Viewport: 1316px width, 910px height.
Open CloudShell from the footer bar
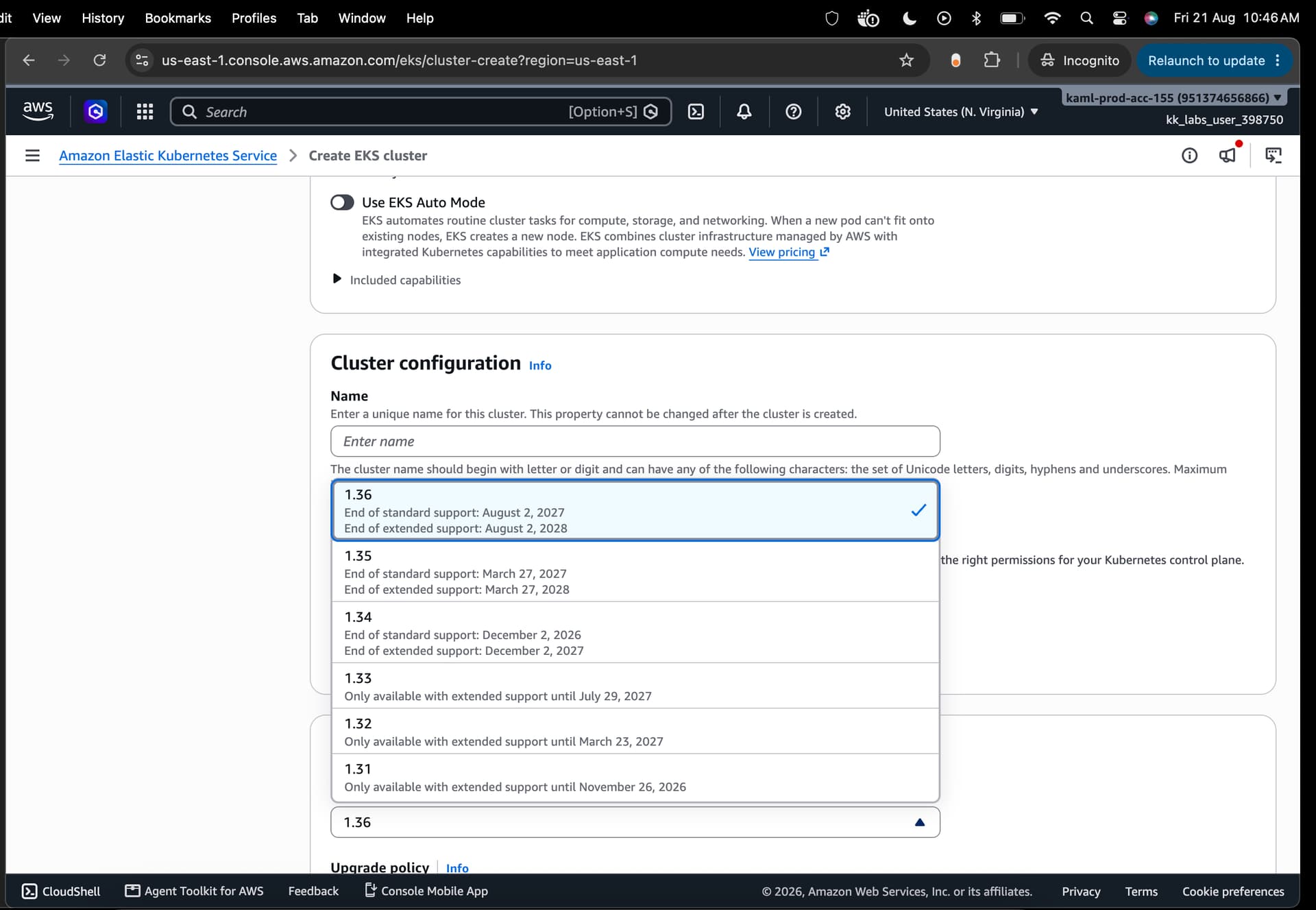pyautogui.click(x=61, y=891)
